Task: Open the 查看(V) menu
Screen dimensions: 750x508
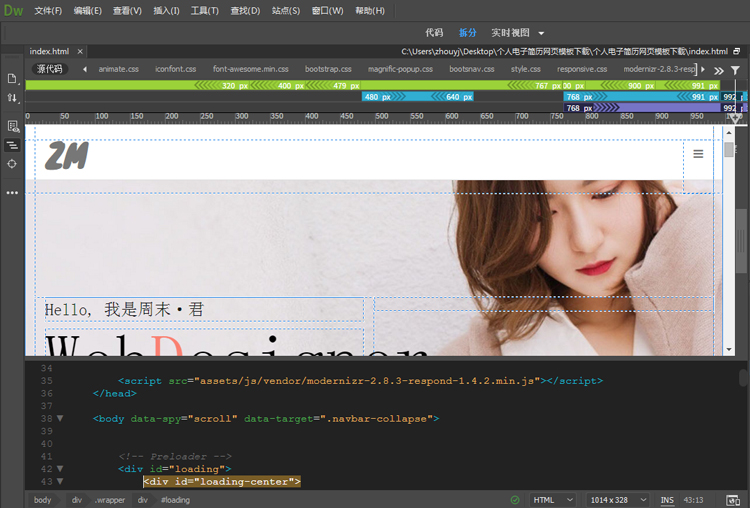Action: [127, 11]
